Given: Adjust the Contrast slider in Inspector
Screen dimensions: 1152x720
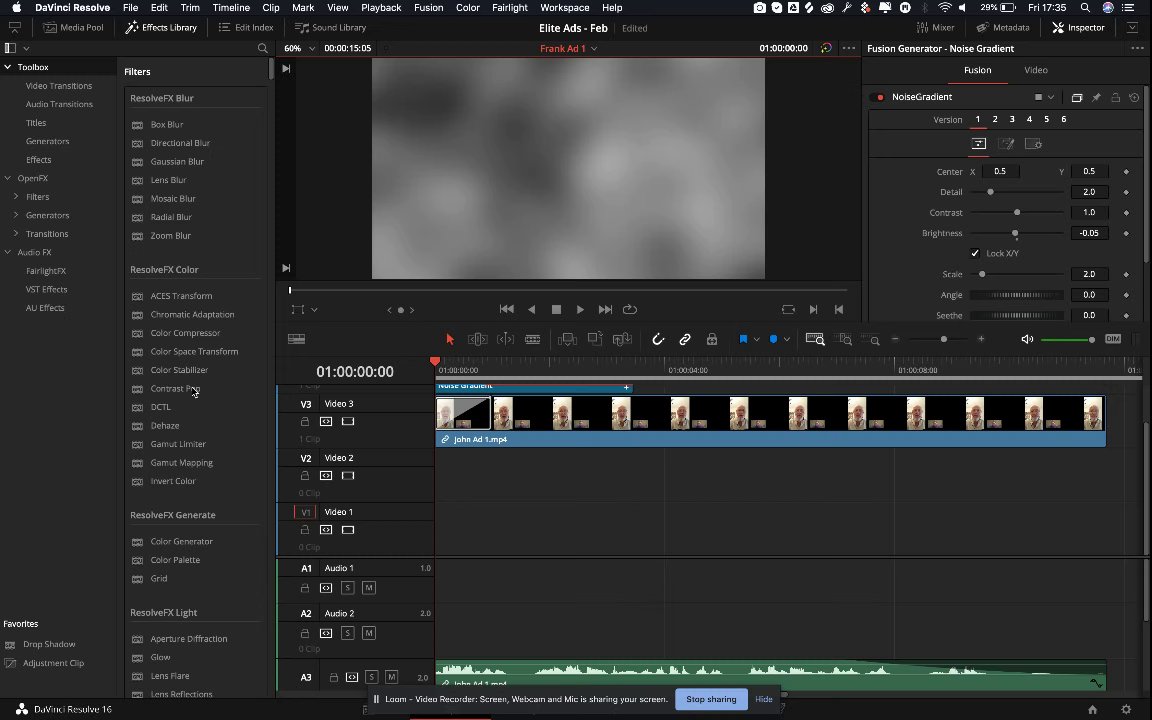Looking at the screenshot, I should coord(1017,213).
